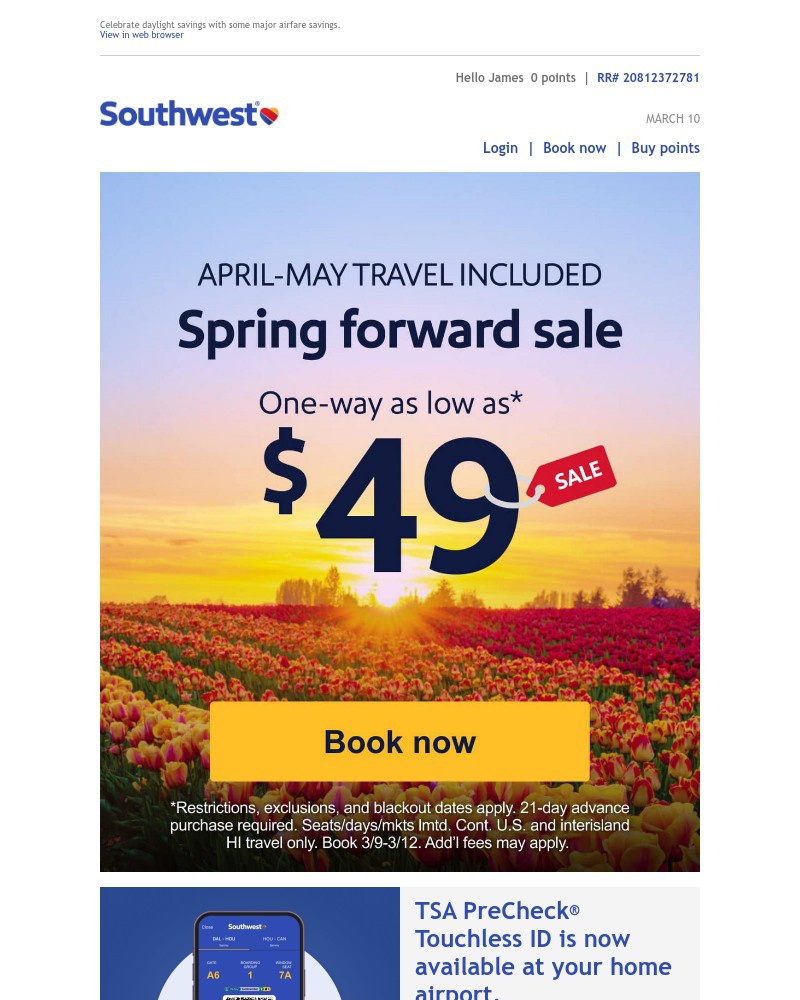This screenshot has width=800, height=1000.
Task: Click the gate A6 indicator on the boarding pass
Action: pos(214,972)
